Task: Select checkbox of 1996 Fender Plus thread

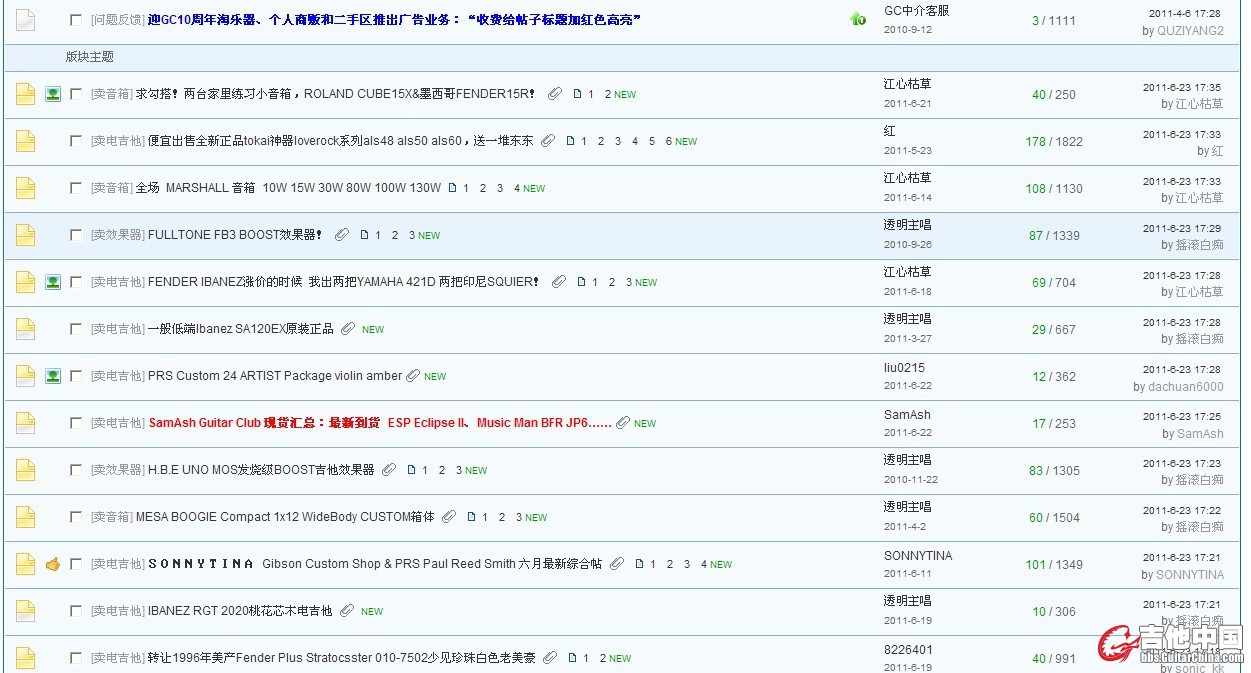Action: point(76,658)
